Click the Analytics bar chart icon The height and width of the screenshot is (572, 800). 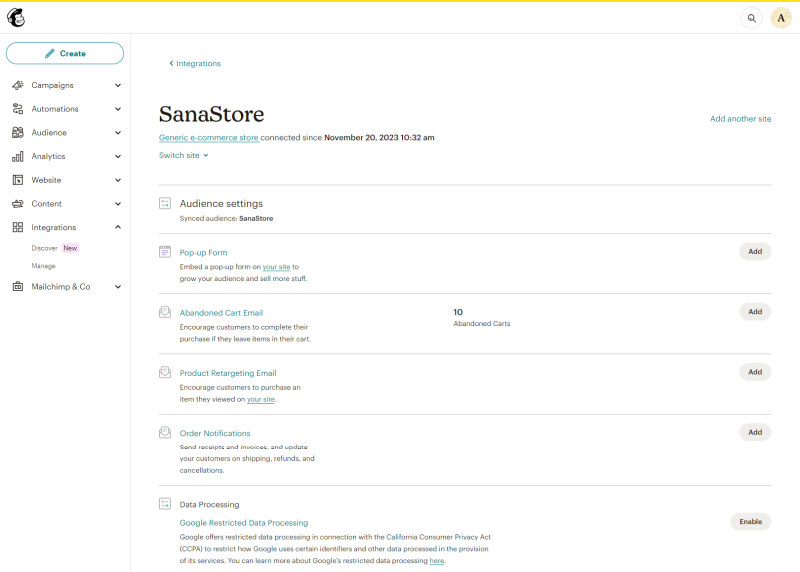pos(18,156)
